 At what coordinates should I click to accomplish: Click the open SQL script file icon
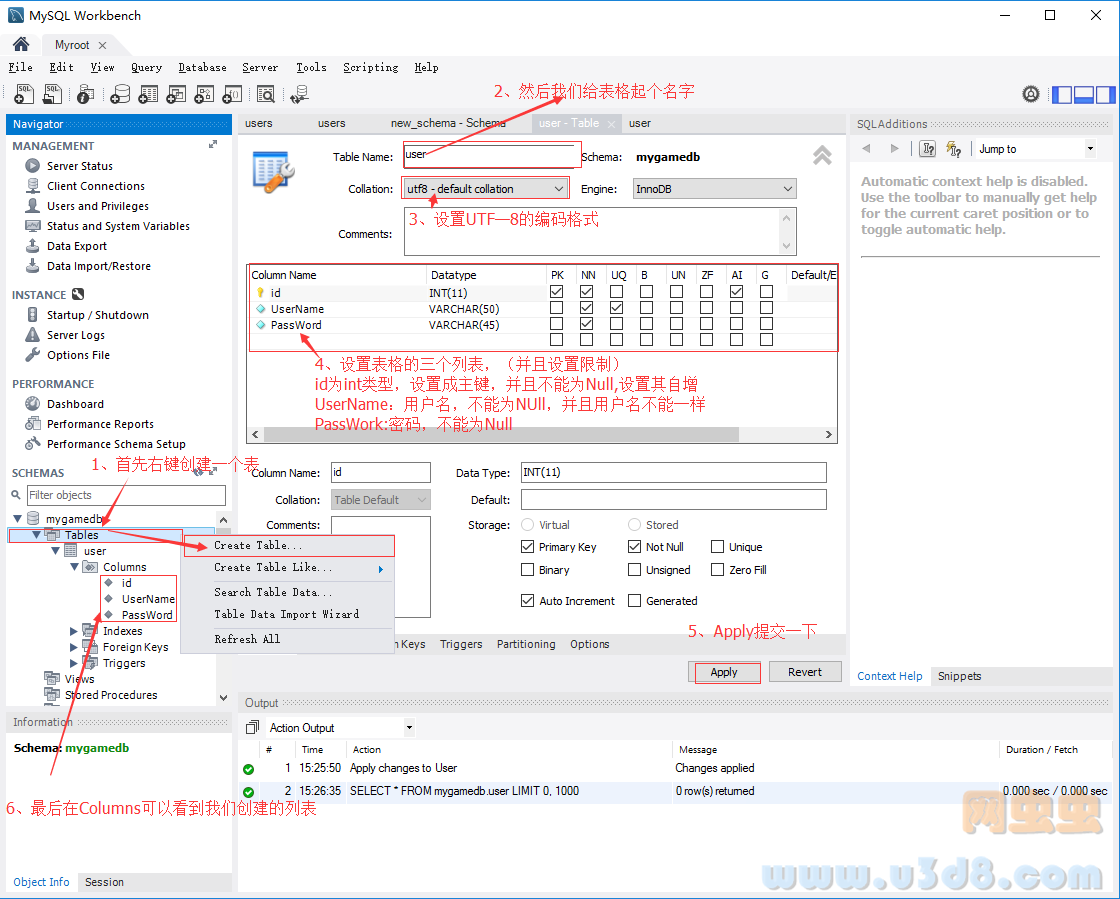(x=52, y=94)
